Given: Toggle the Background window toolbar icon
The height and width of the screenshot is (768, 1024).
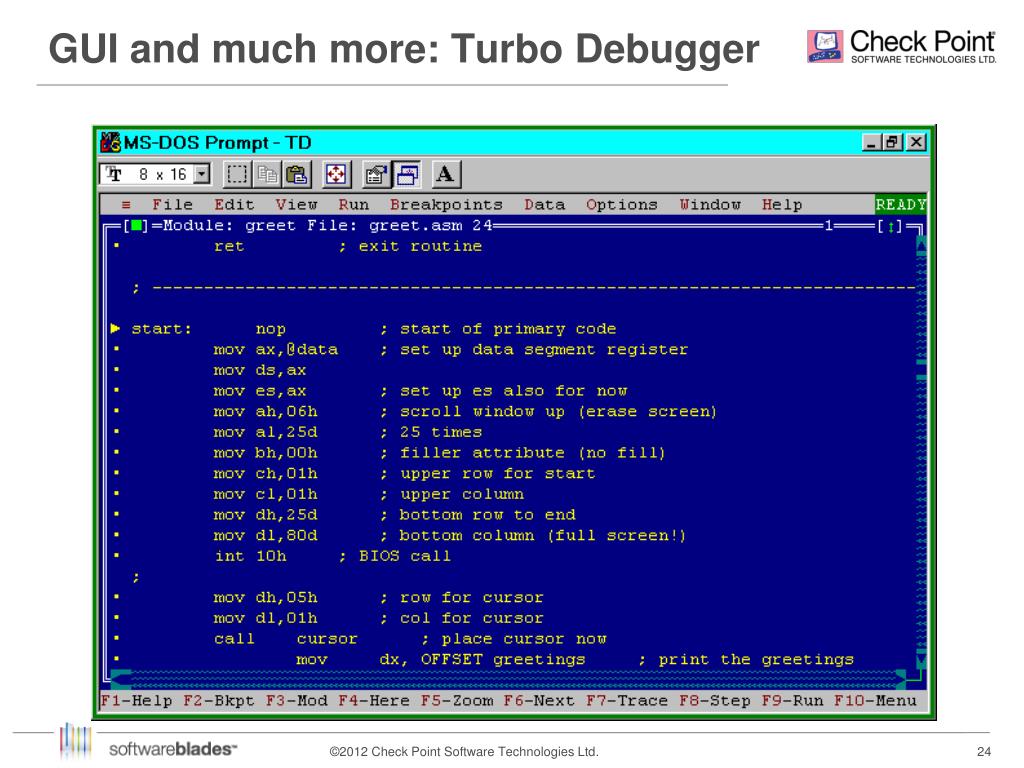Looking at the screenshot, I should click(x=406, y=174).
